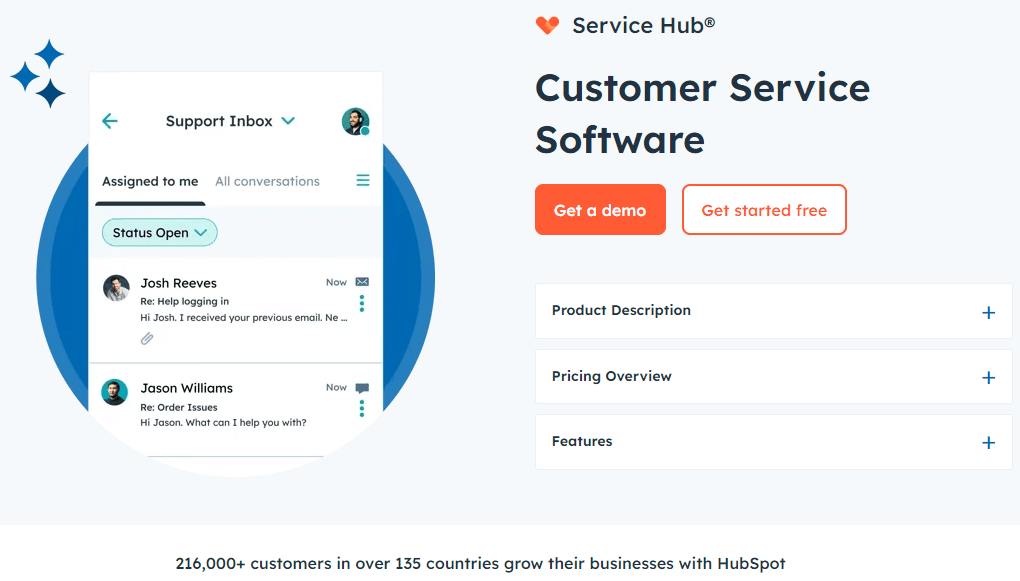The width and height of the screenshot is (1020, 581).
Task: Click the user profile avatar in inbox header
Action: point(356,122)
